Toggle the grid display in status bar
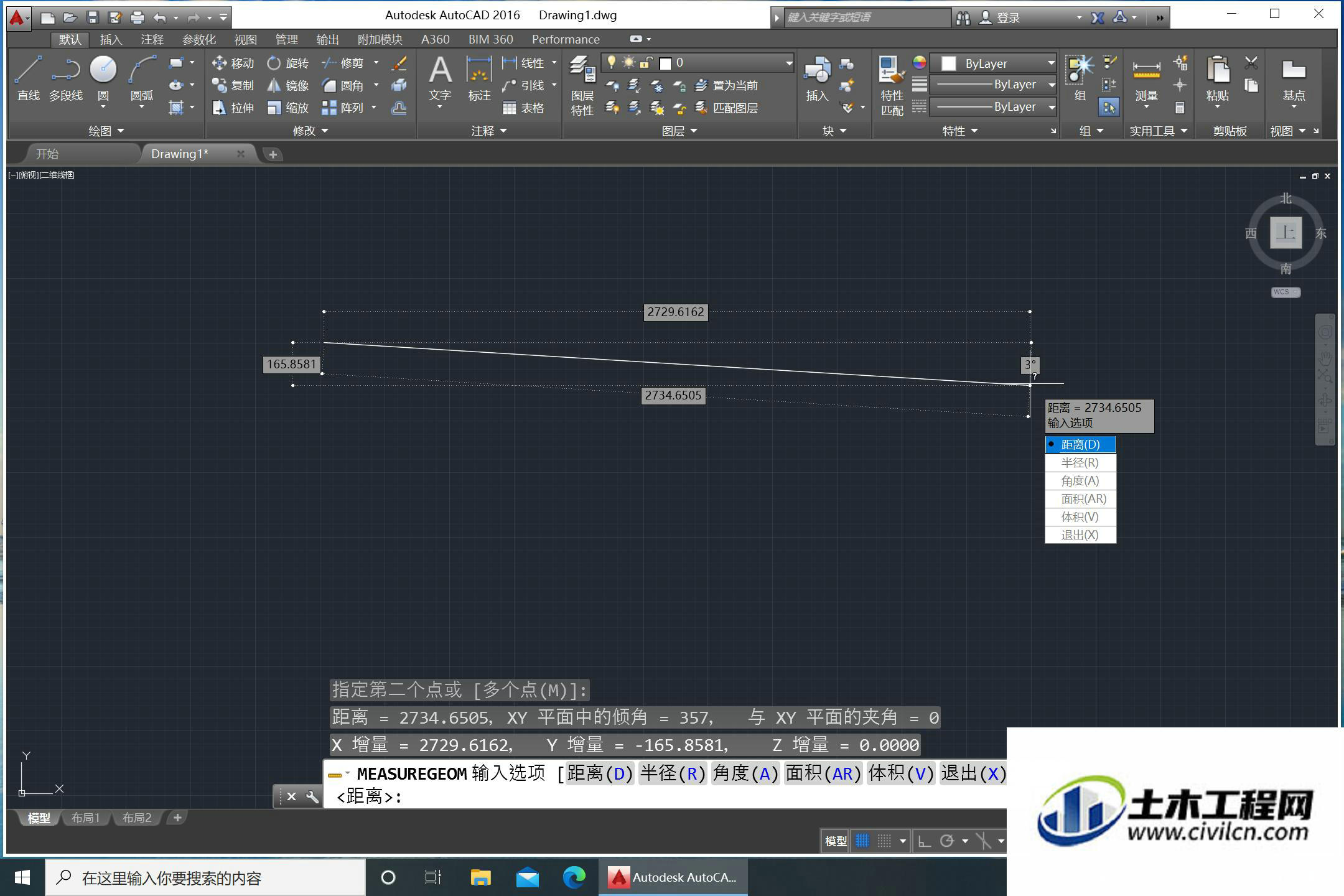Viewport: 1344px width, 896px height. [862, 841]
